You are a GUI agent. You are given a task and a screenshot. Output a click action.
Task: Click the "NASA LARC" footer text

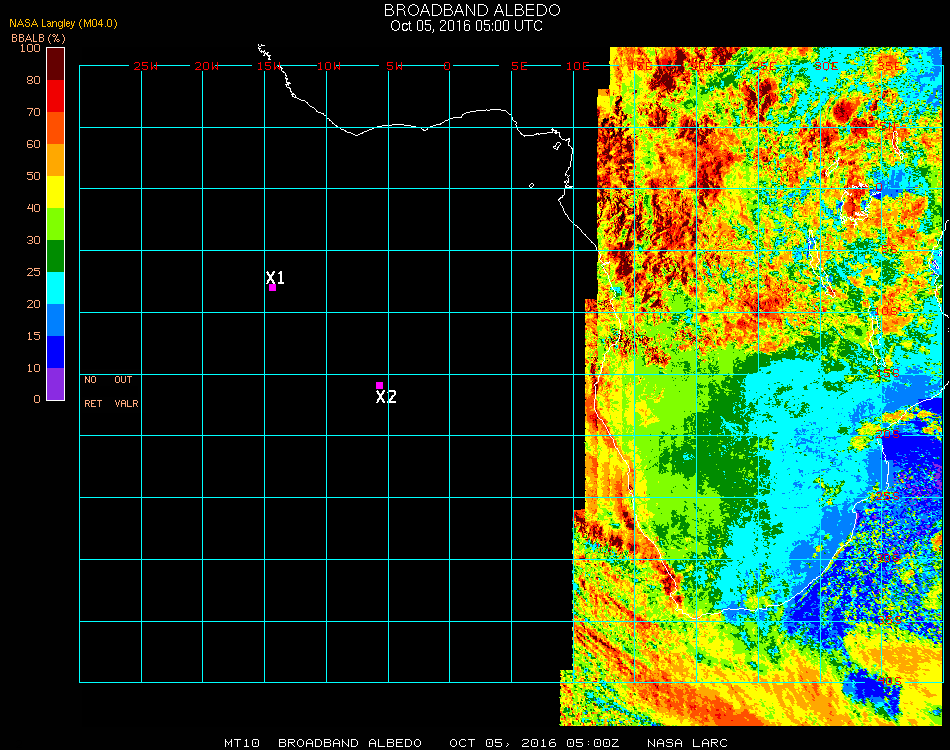(687, 743)
